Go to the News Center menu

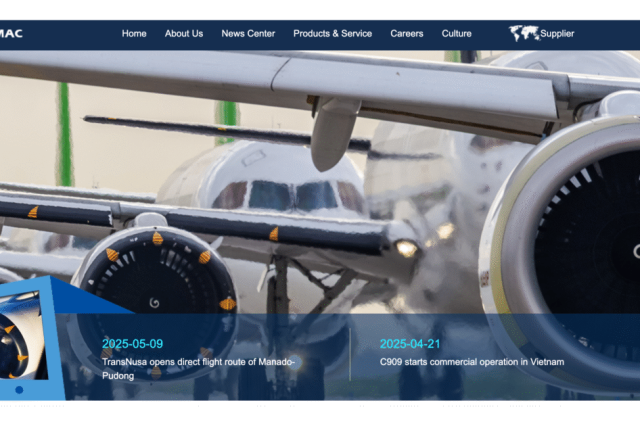248,33
